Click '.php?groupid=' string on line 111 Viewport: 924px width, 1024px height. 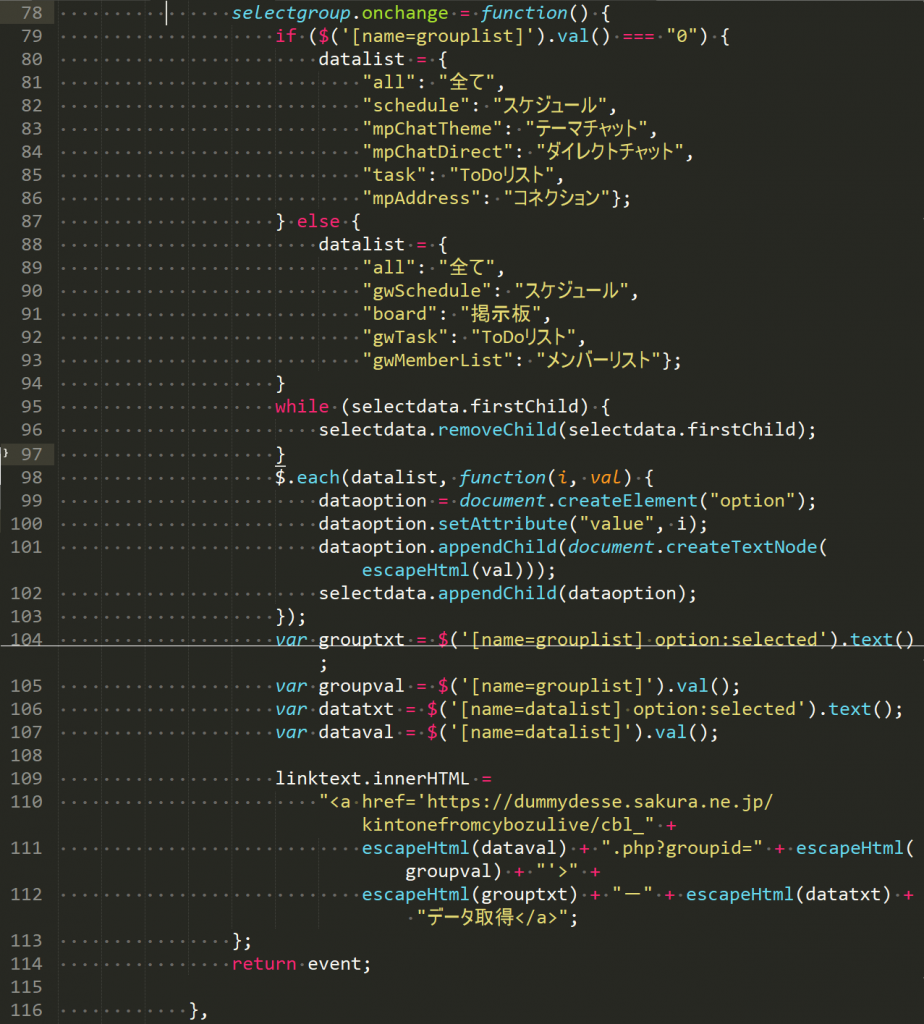(x=681, y=848)
